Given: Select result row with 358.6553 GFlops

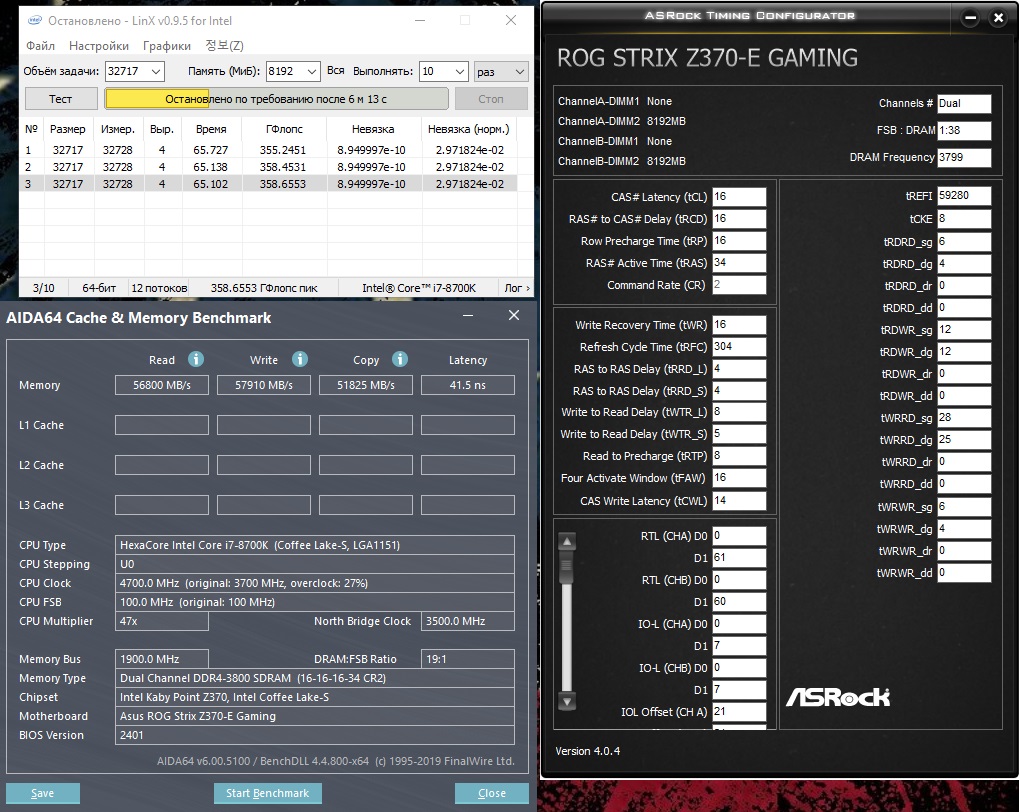Looking at the screenshot, I should click(x=270, y=184).
